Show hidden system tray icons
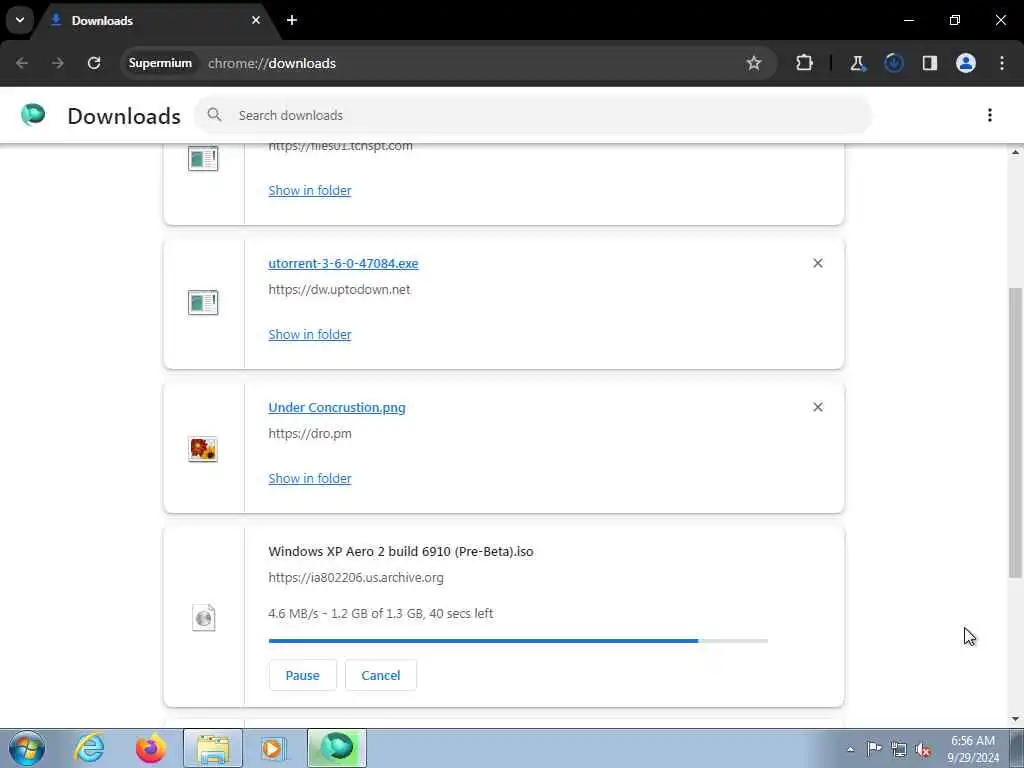Image resolution: width=1024 pixels, height=768 pixels. (x=850, y=749)
